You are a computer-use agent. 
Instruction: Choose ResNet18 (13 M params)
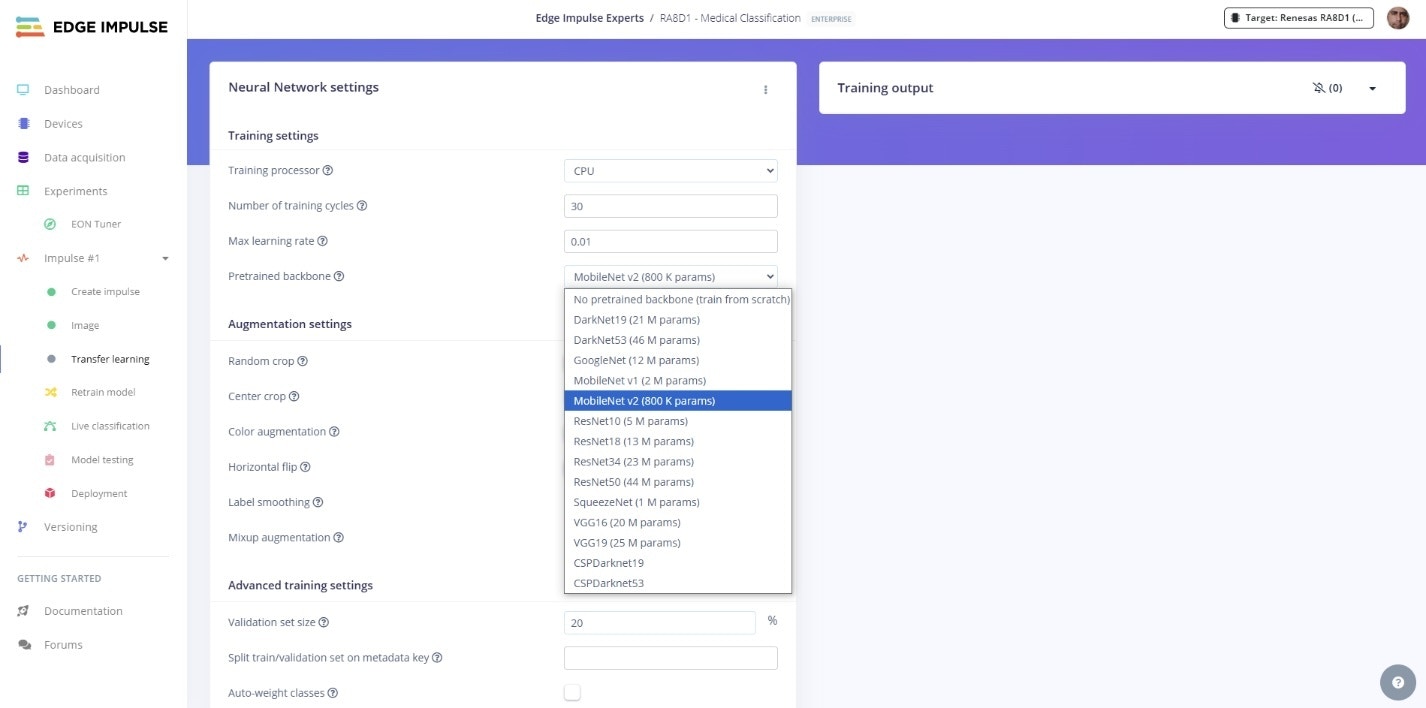coord(678,441)
